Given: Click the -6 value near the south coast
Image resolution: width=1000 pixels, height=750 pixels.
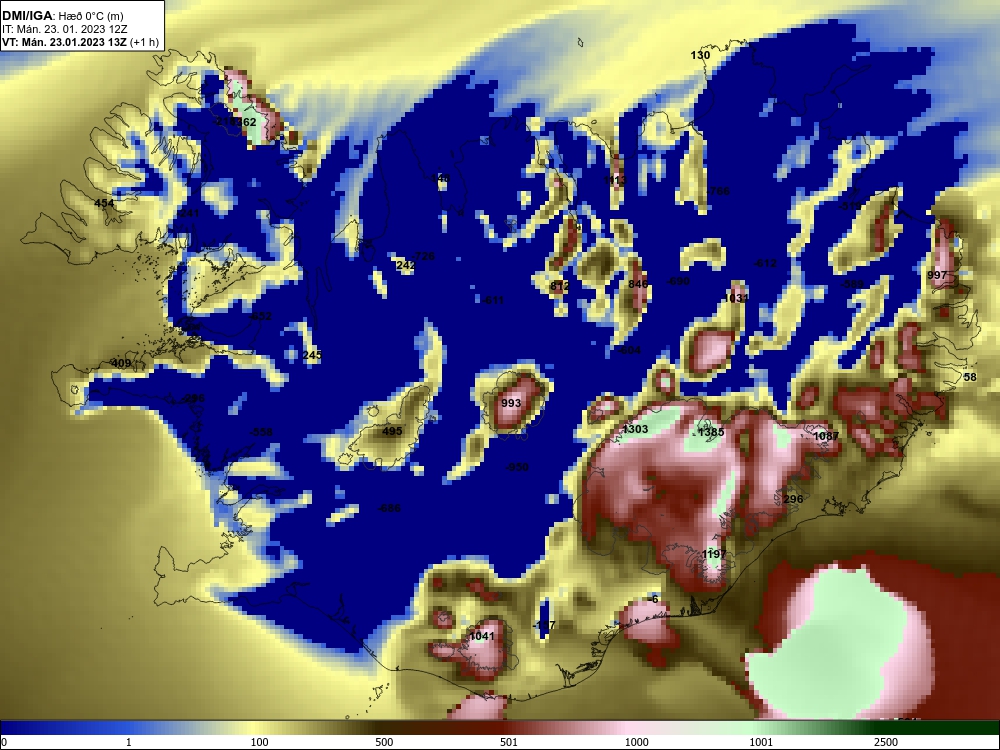Looking at the screenshot, I should [x=652, y=599].
